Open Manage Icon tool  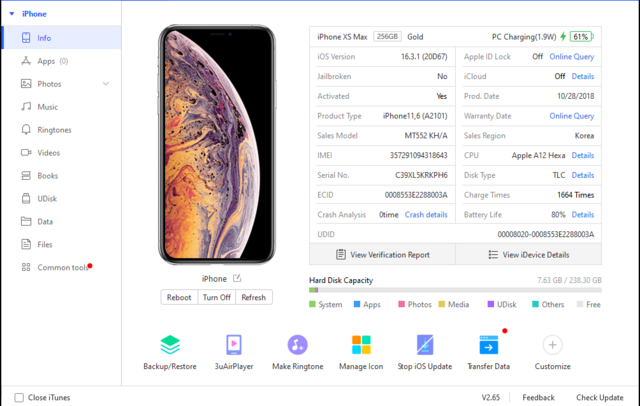click(361, 345)
